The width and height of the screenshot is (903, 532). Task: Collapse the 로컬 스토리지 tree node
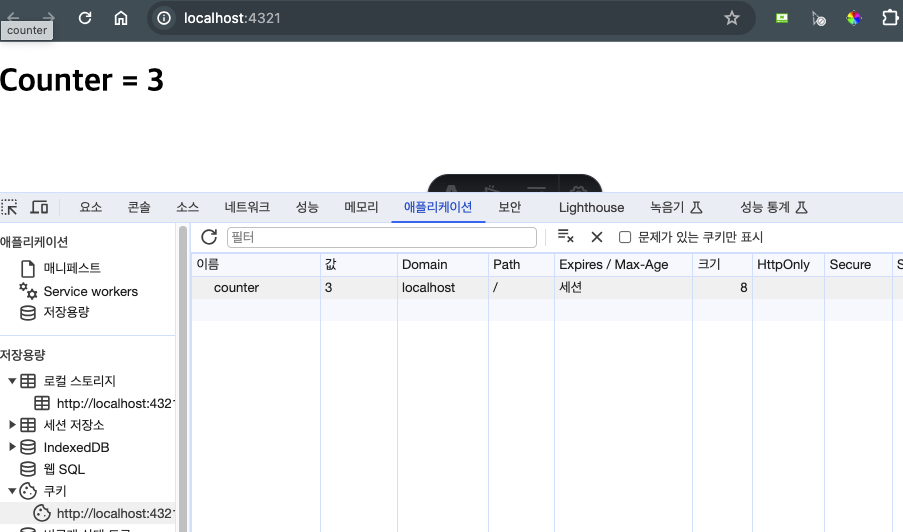(12, 381)
